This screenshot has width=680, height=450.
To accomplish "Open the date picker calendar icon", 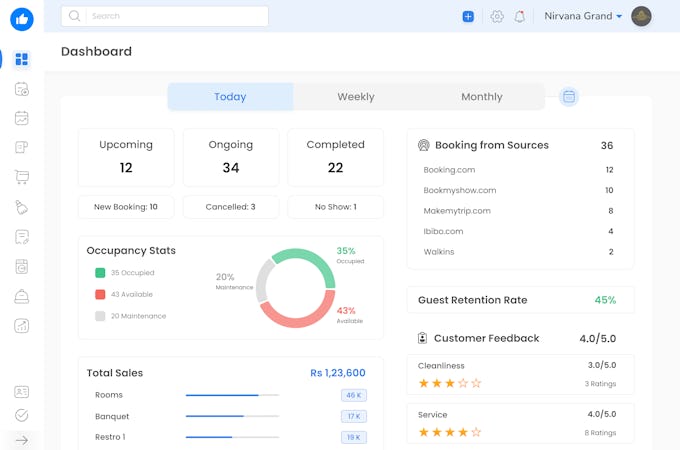I will tap(569, 97).
